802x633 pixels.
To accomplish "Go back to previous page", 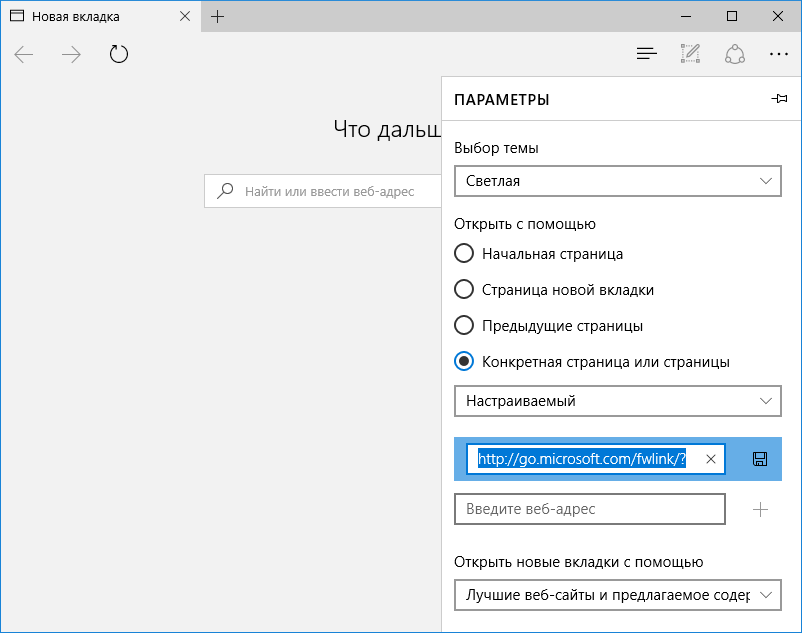I will (24, 54).
